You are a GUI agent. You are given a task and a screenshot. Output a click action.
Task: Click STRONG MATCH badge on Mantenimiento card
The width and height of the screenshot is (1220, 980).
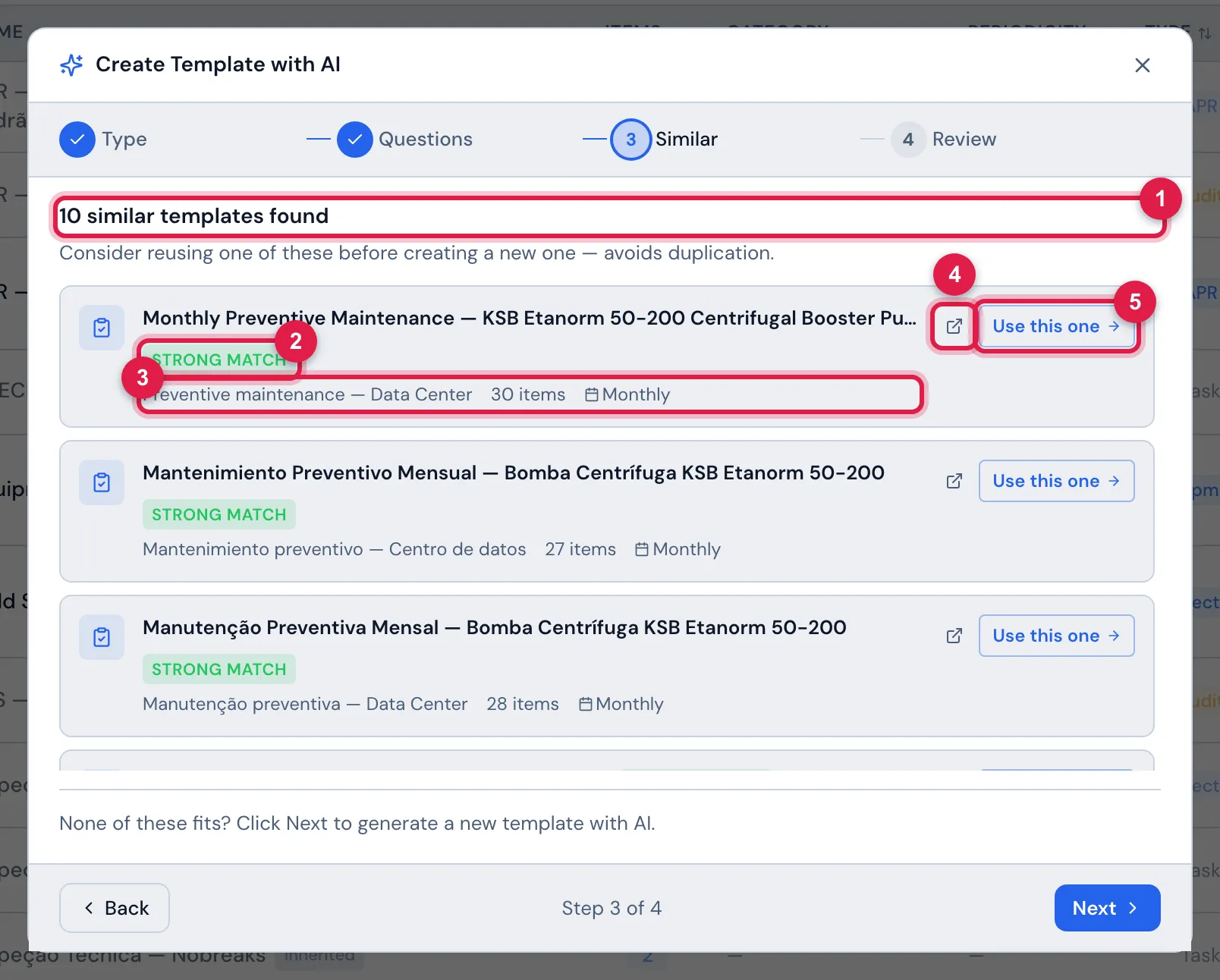(x=219, y=514)
